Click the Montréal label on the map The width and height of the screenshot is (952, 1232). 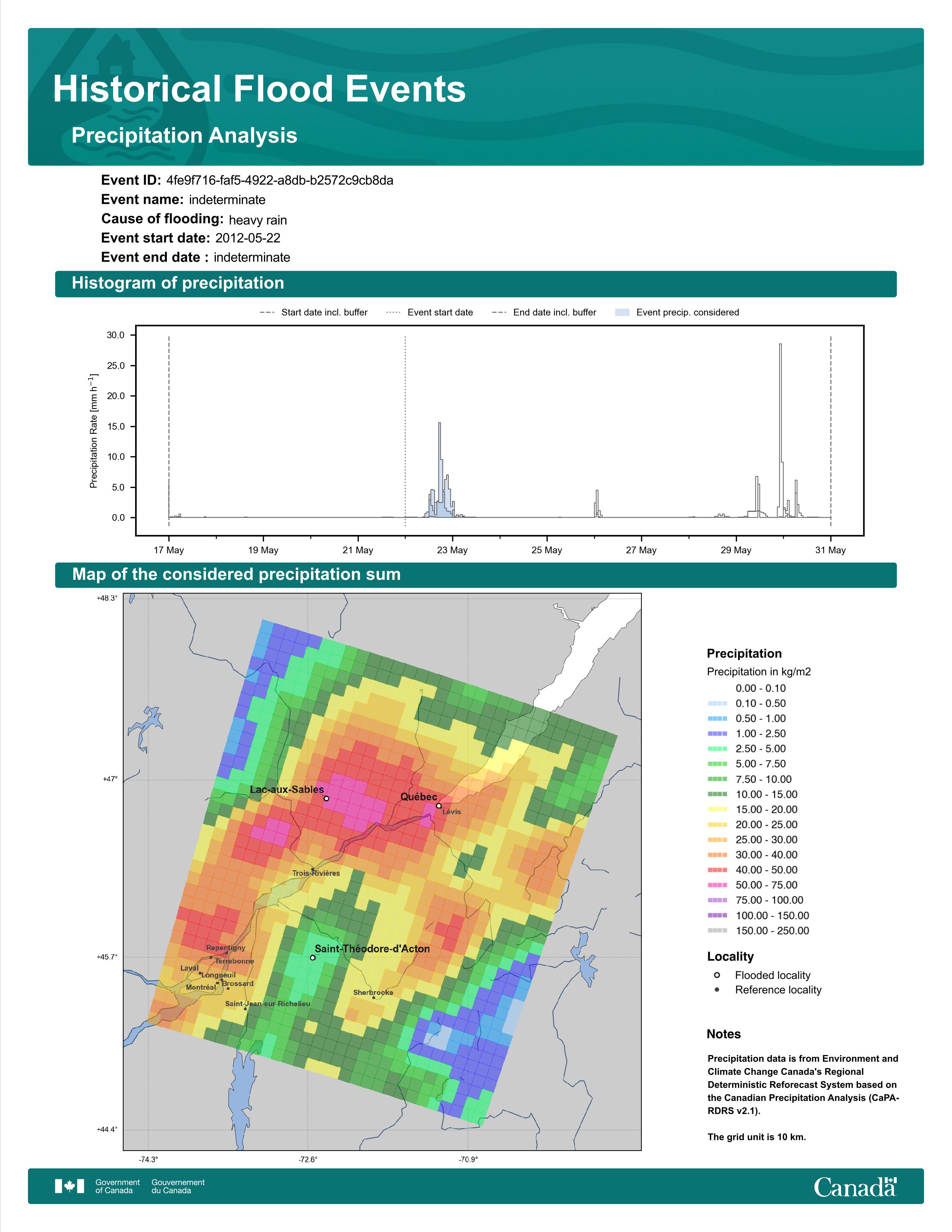201,988
